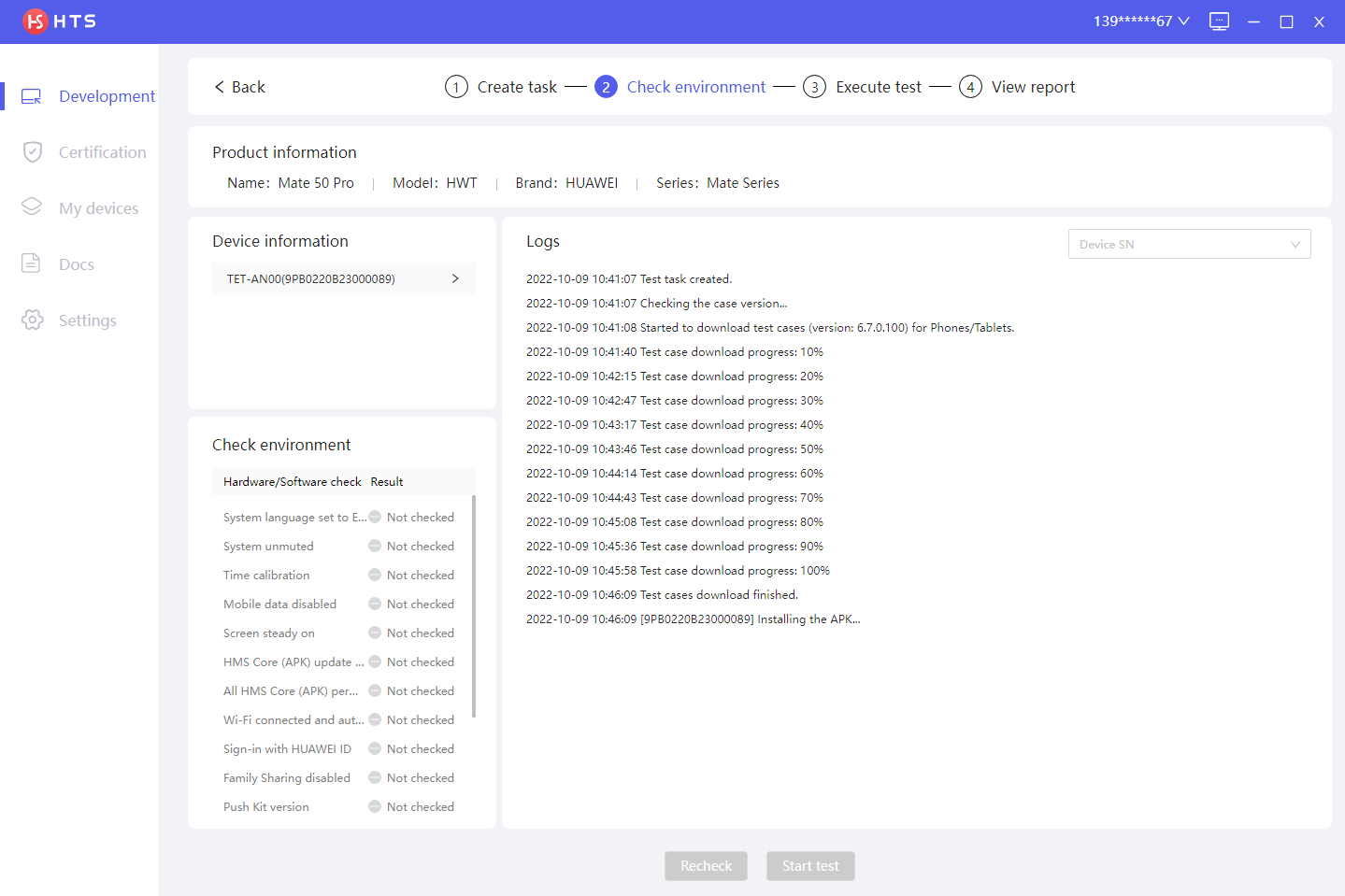Click step 3 circle icon

[814, 87]
